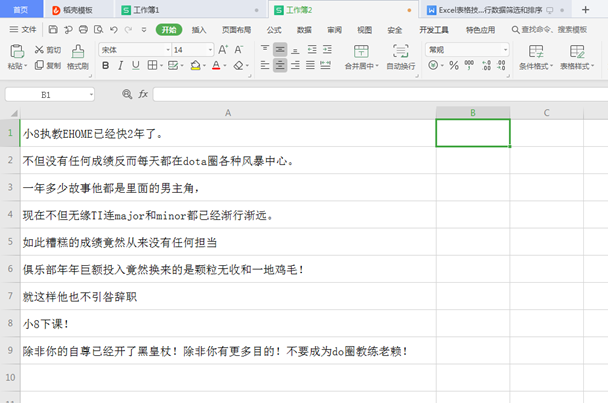Decrease decimal places
This screenshot has width=608, height=403.
[501, 65]
